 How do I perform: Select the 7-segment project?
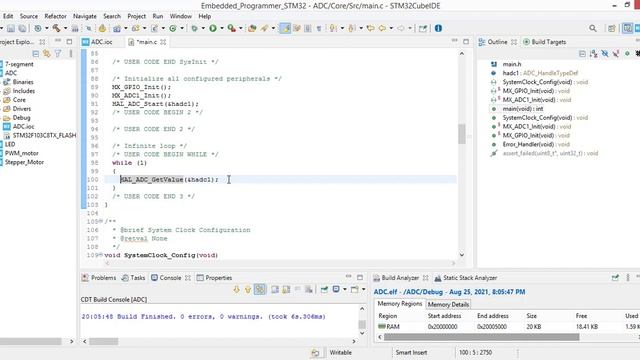click(x=19, y=64)
